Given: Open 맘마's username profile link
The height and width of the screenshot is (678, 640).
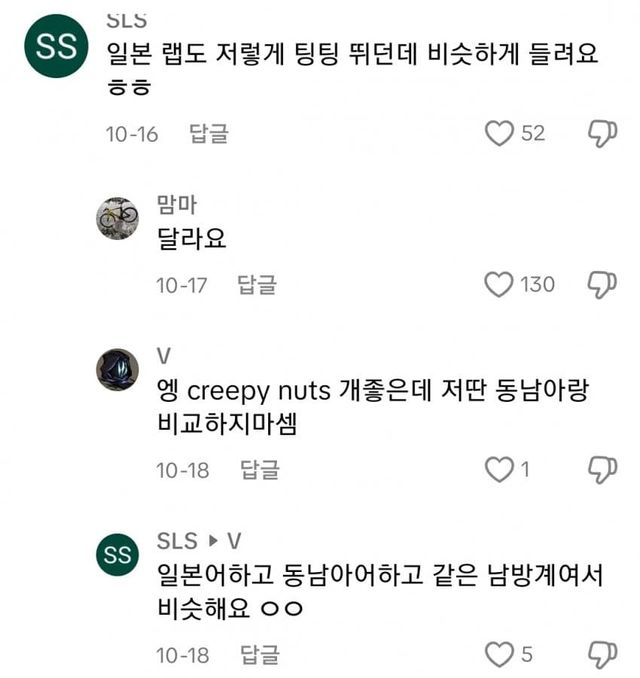Looking at the screenshot, I should 177,205.
